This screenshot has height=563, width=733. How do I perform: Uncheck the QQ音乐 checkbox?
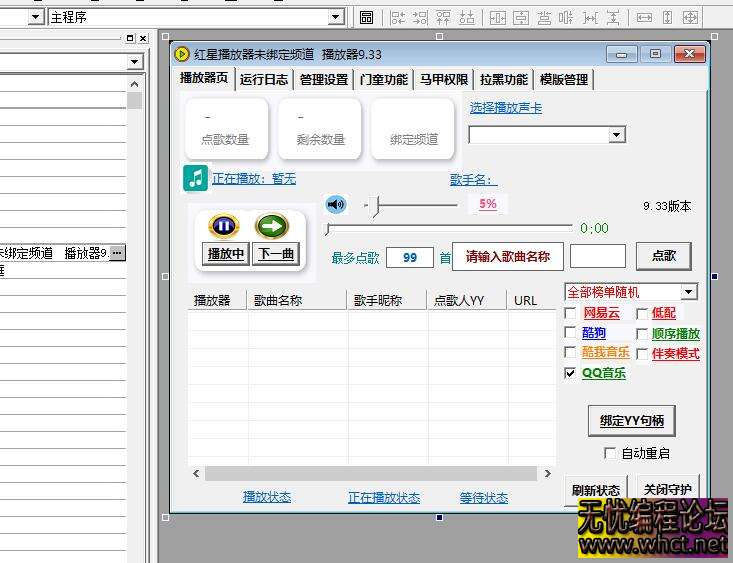[570, 373]
